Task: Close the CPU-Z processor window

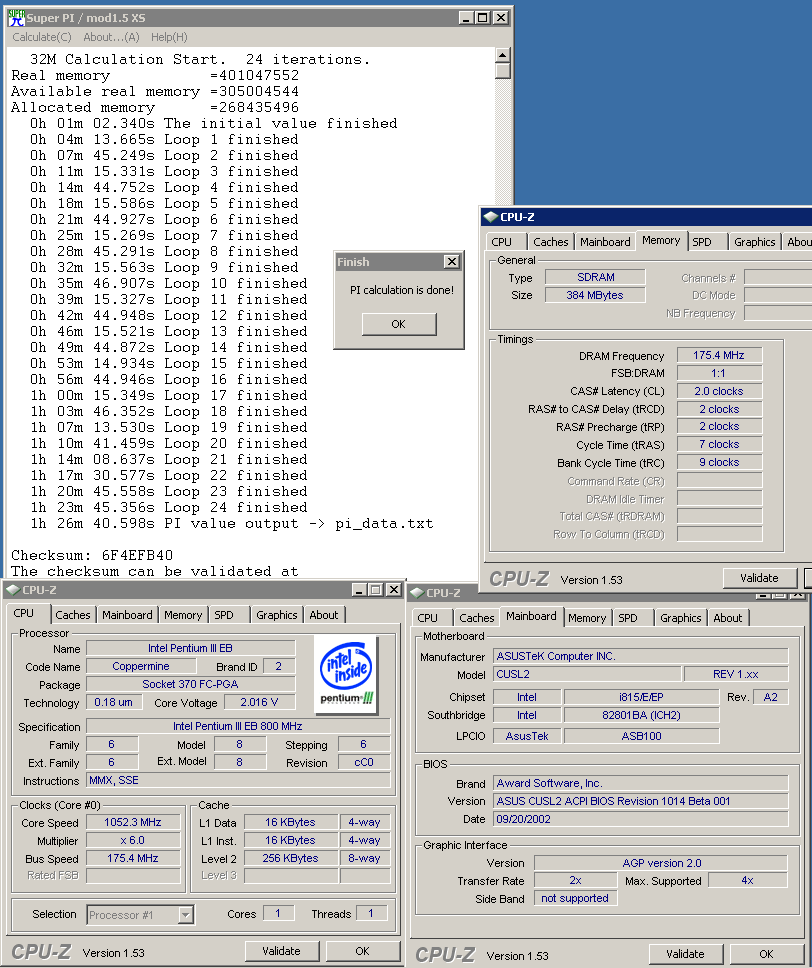Action: pos(392,590)
